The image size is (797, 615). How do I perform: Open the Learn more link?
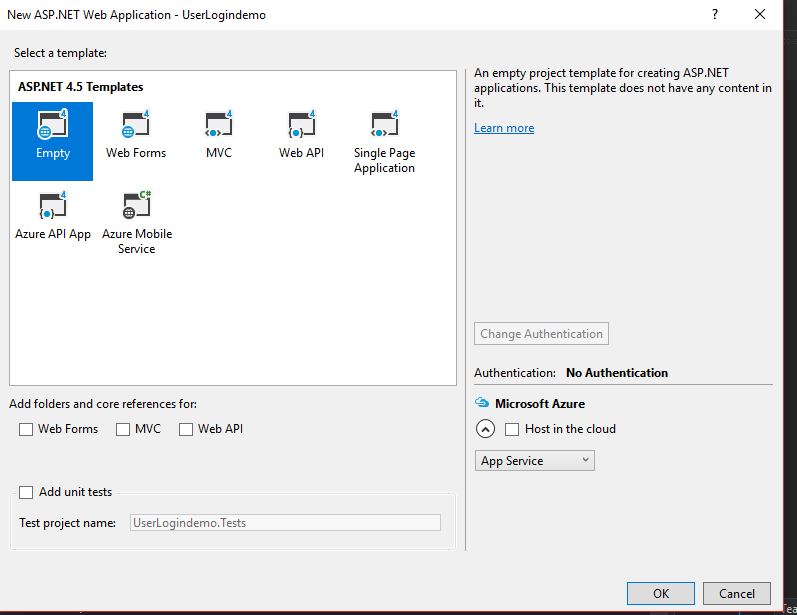coord(504,128)
